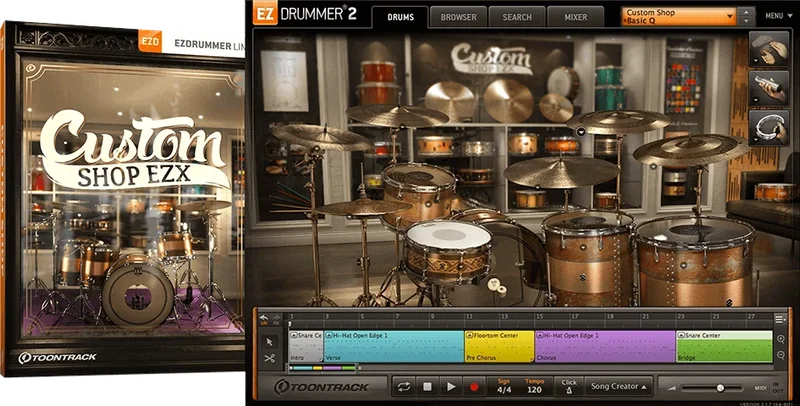Screen dimensions: 800x406
Task: Open the tambourine dropdown arrow
Action: tap(755, 140)
